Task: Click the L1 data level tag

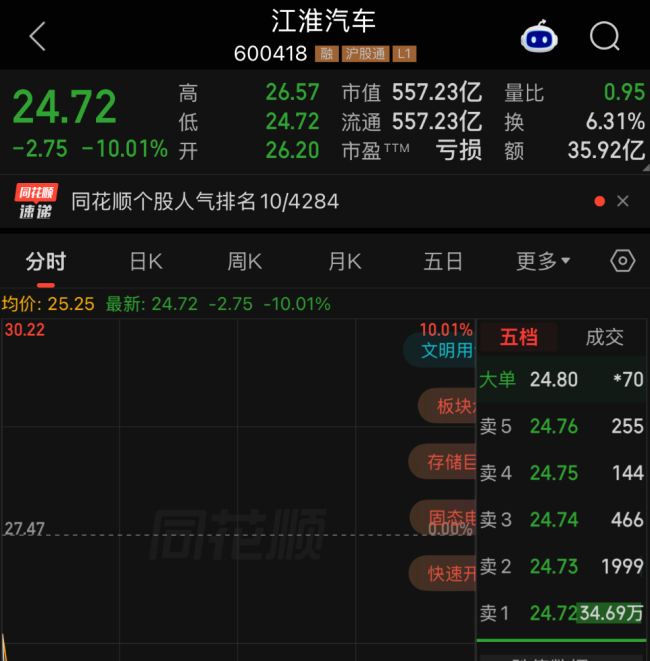Action: 404,54
